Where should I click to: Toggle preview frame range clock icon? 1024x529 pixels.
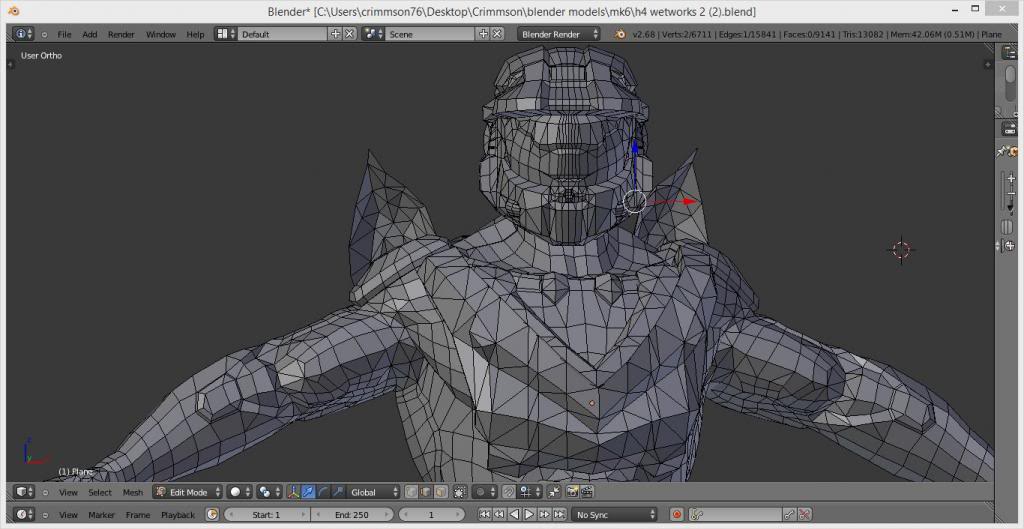[x=212, y=515]
